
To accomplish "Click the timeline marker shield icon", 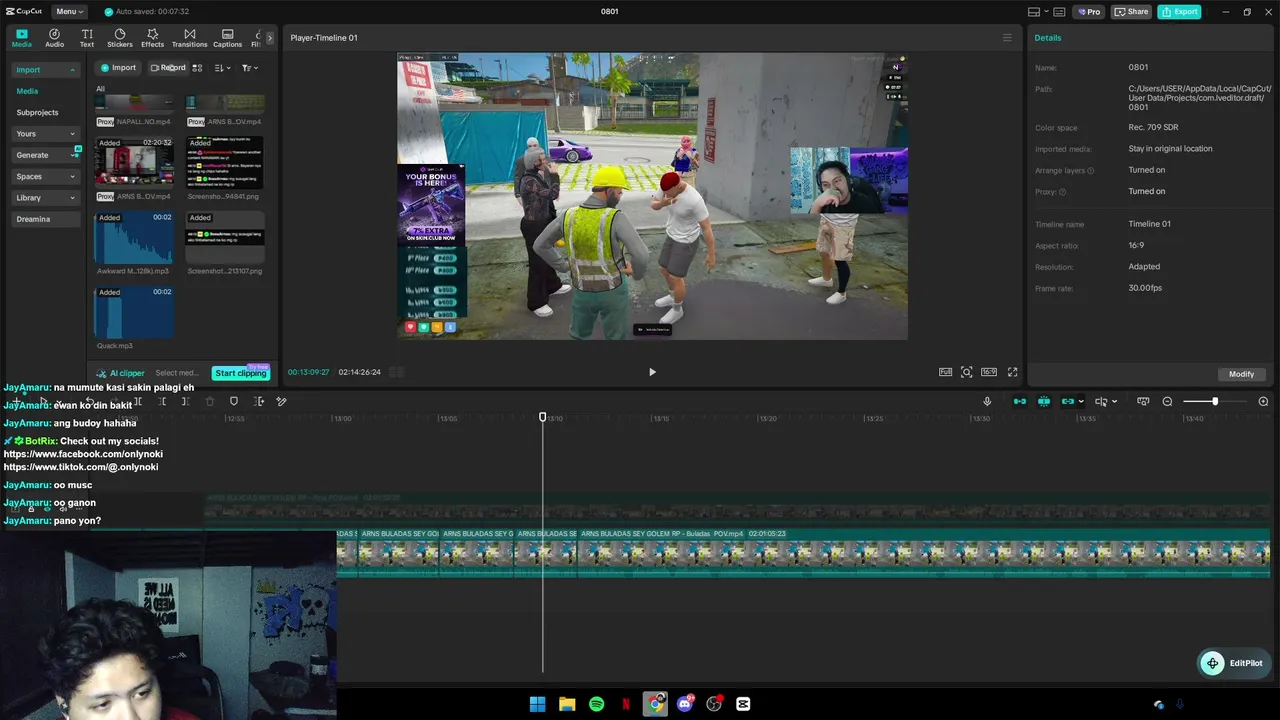I will click(x=234, y=401).
